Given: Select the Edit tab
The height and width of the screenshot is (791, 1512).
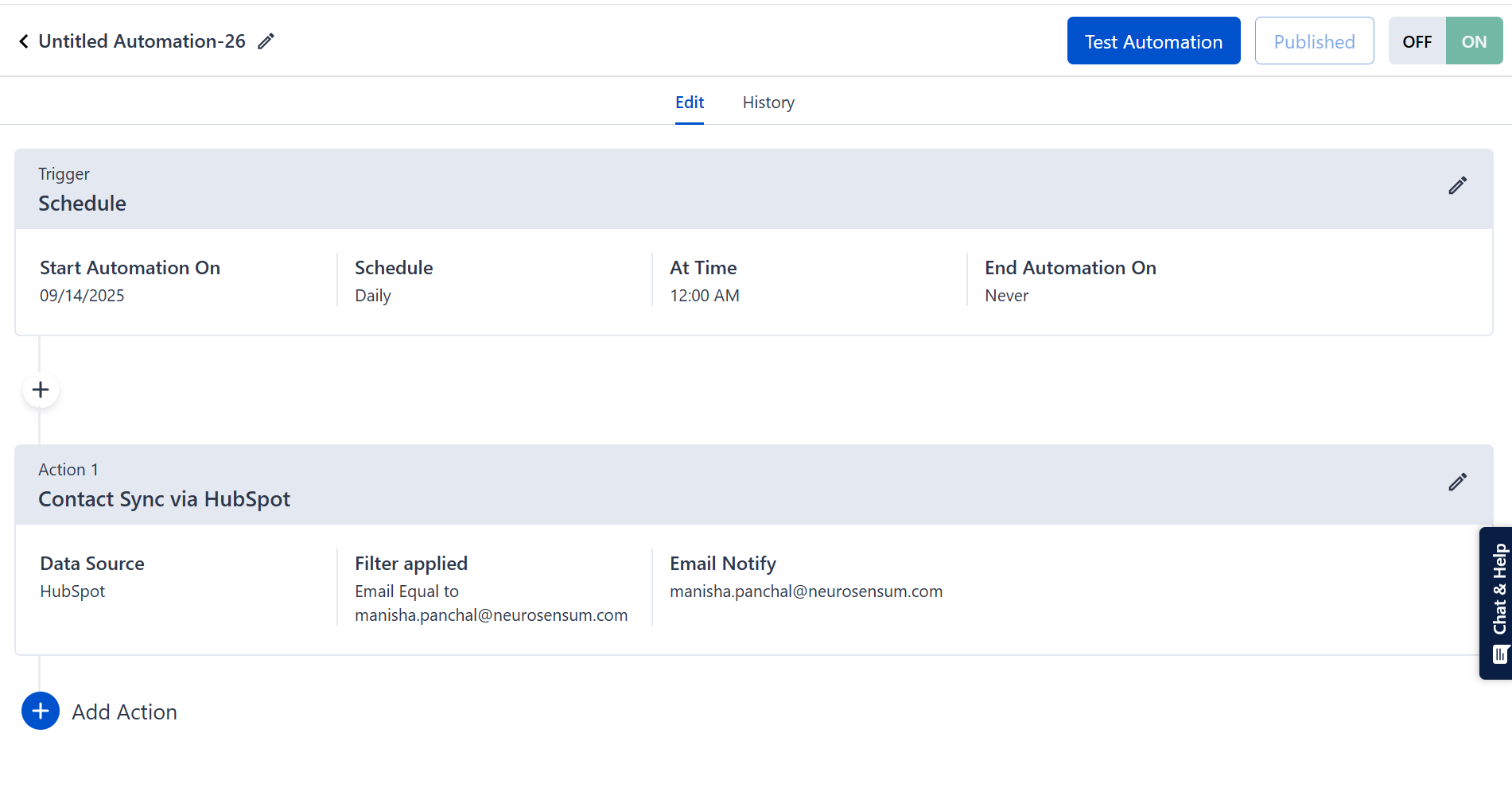Looking at the screenshot, I should tap(690, 103).
